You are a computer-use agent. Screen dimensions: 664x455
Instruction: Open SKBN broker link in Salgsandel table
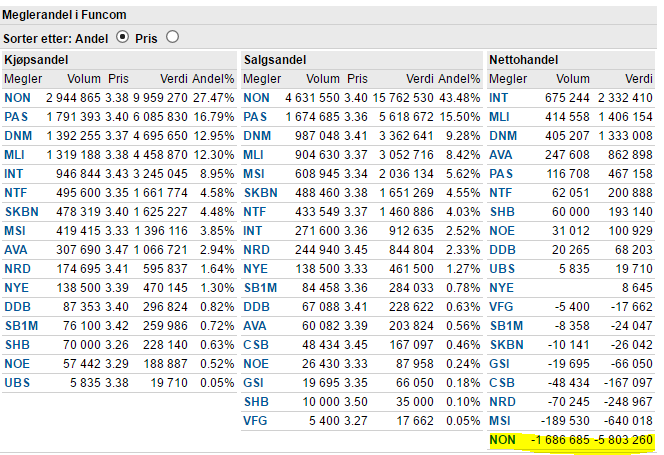(260, 193)
